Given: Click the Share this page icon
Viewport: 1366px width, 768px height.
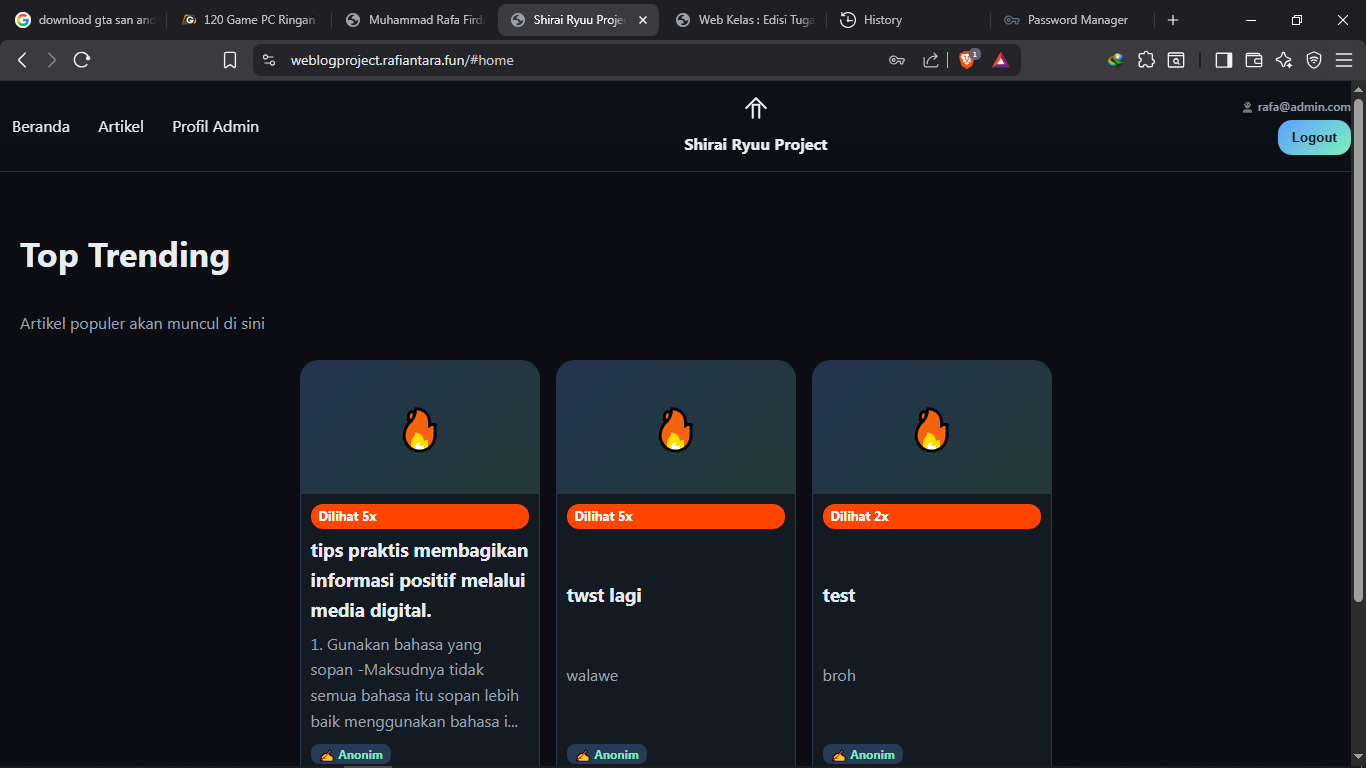Looking at the screenshot, I should point(930,59).
